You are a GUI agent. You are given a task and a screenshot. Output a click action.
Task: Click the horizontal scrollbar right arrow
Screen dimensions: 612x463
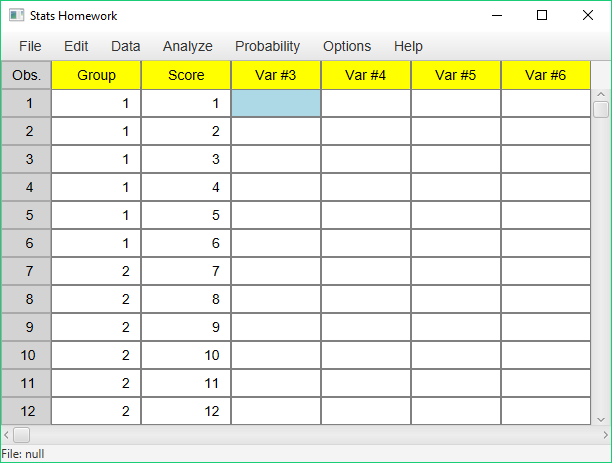click(x=605, y=435)
